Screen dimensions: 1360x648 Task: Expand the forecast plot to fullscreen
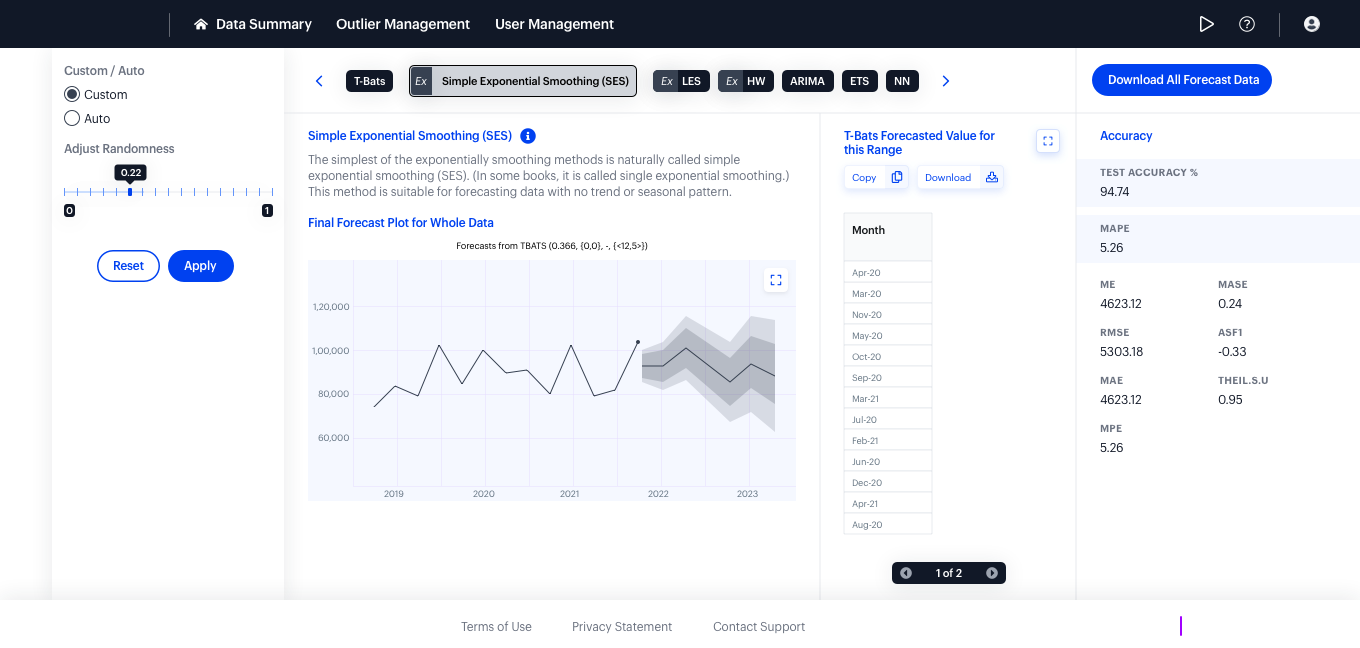[776, 280]
